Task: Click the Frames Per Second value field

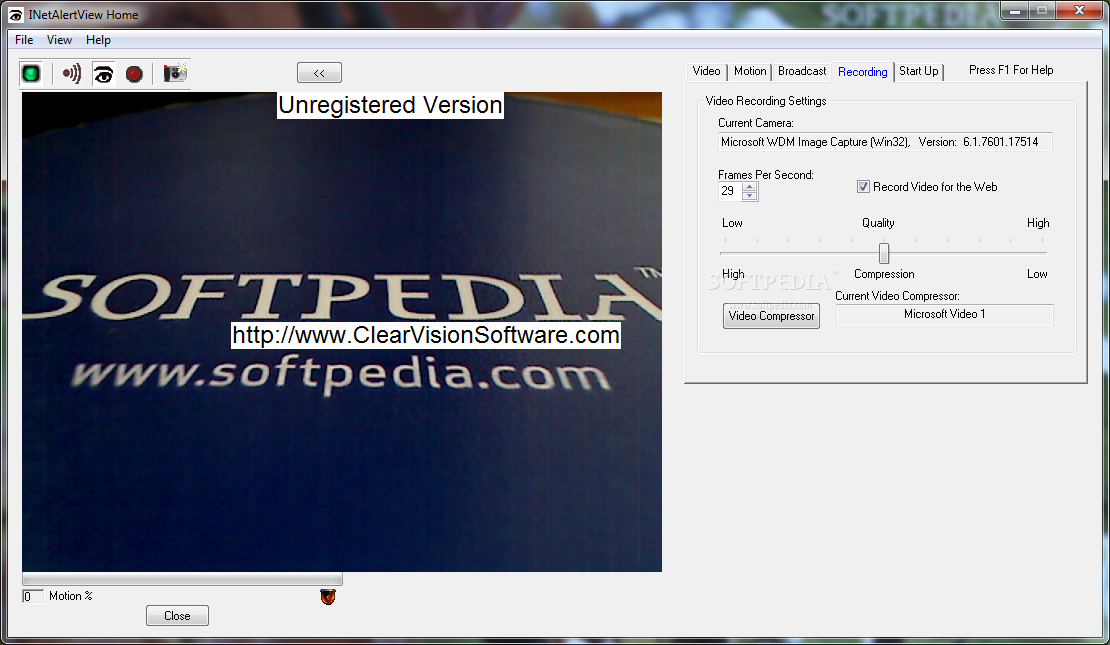Action: pos(730,191)
